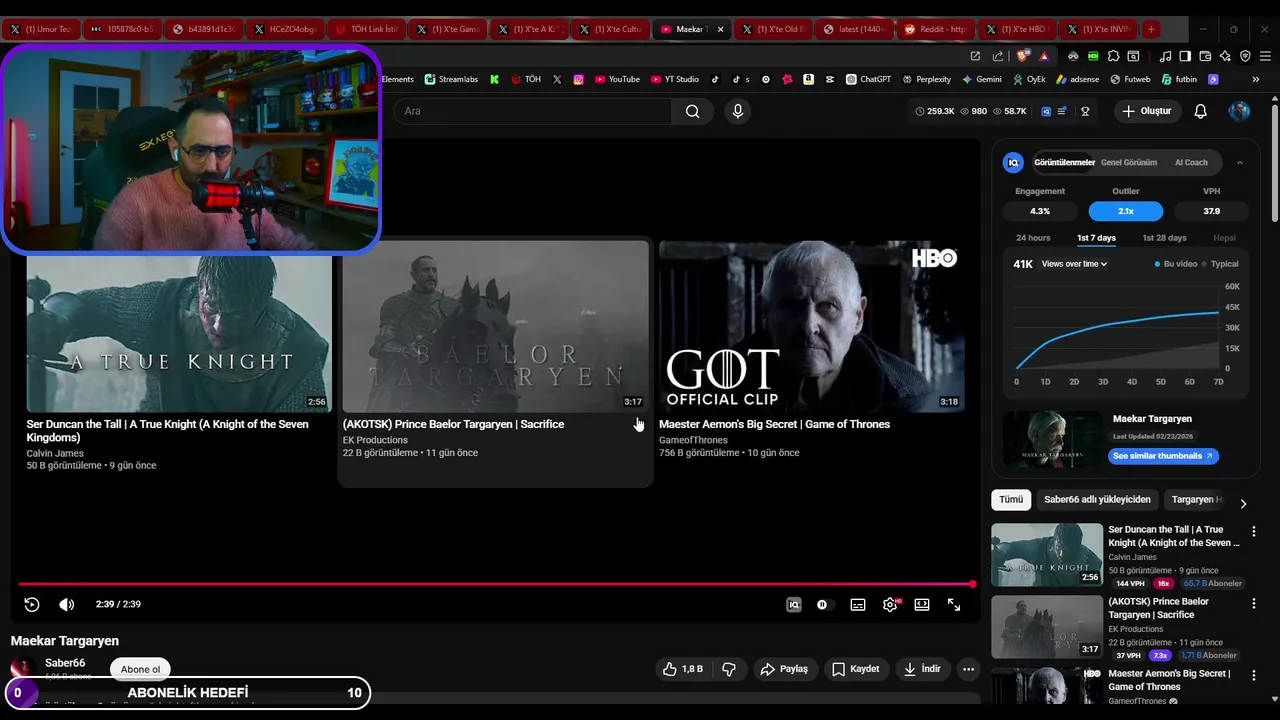
Task: Open the Streamlabs bookmark
Action: click(x=451, y=79)
